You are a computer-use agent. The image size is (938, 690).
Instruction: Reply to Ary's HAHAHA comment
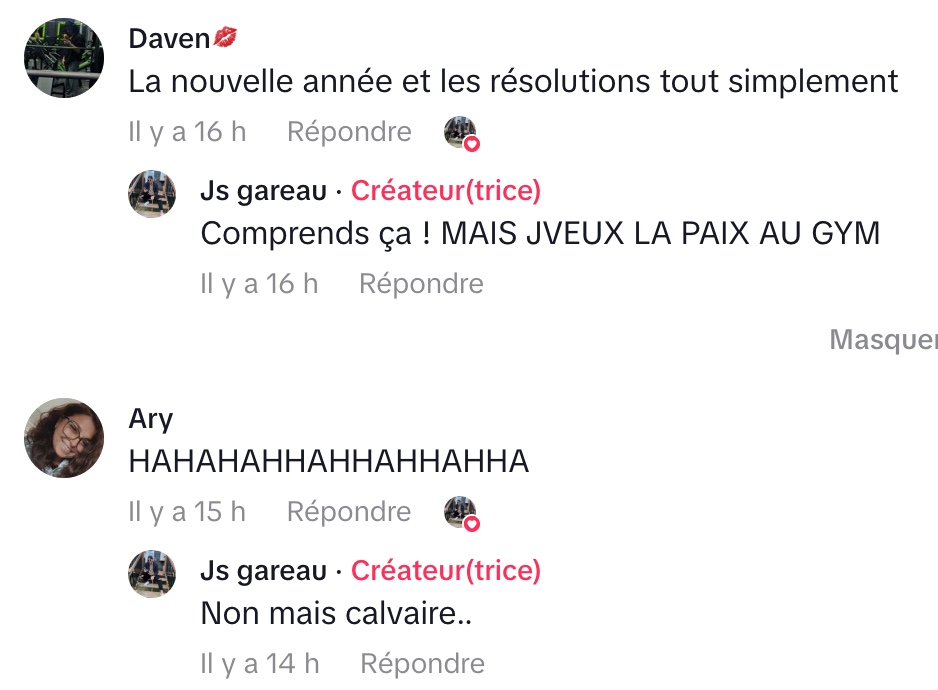(x=349, y=512)
